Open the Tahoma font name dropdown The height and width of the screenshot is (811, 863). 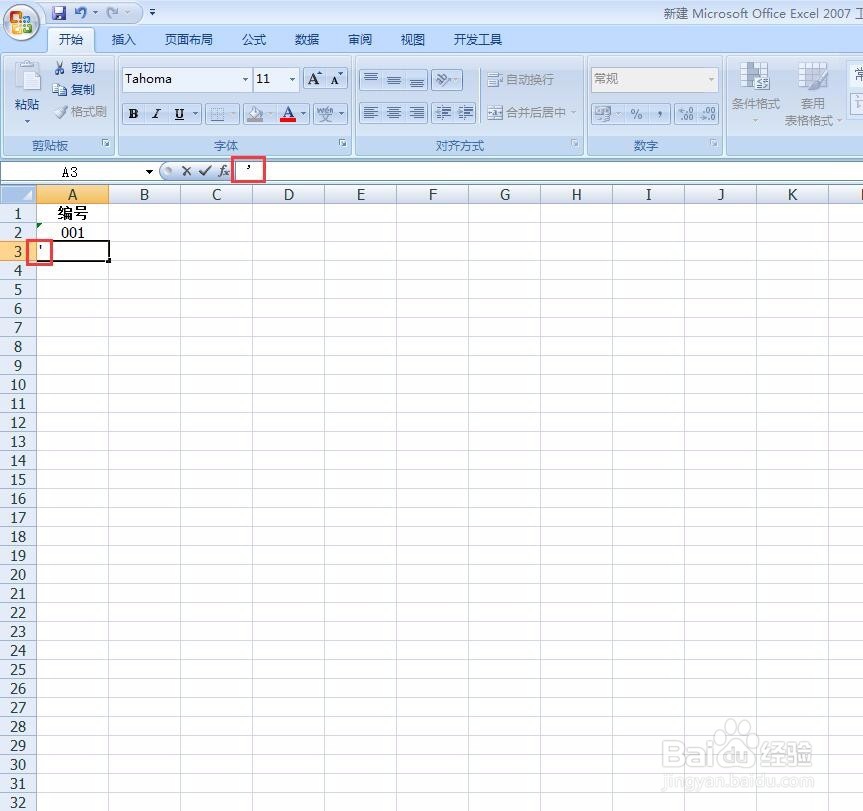[244, 79]
